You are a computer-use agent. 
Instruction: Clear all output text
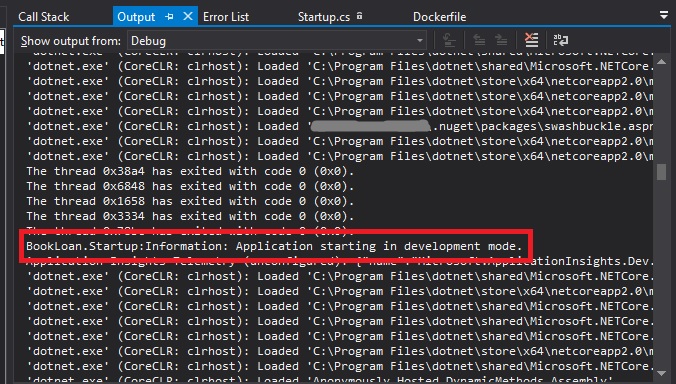[x=531, y=41]
